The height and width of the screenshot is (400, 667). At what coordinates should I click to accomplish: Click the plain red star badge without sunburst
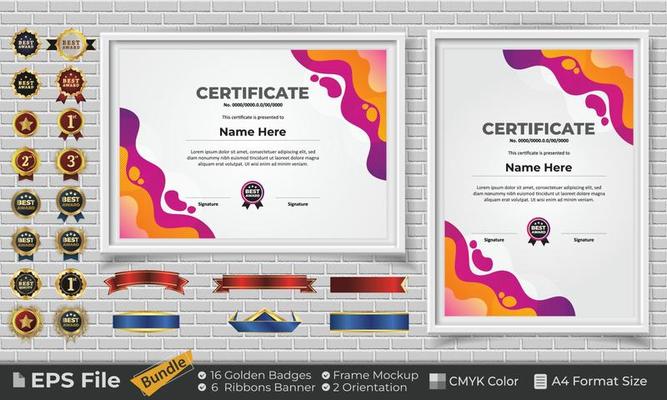tap(26, 124)
